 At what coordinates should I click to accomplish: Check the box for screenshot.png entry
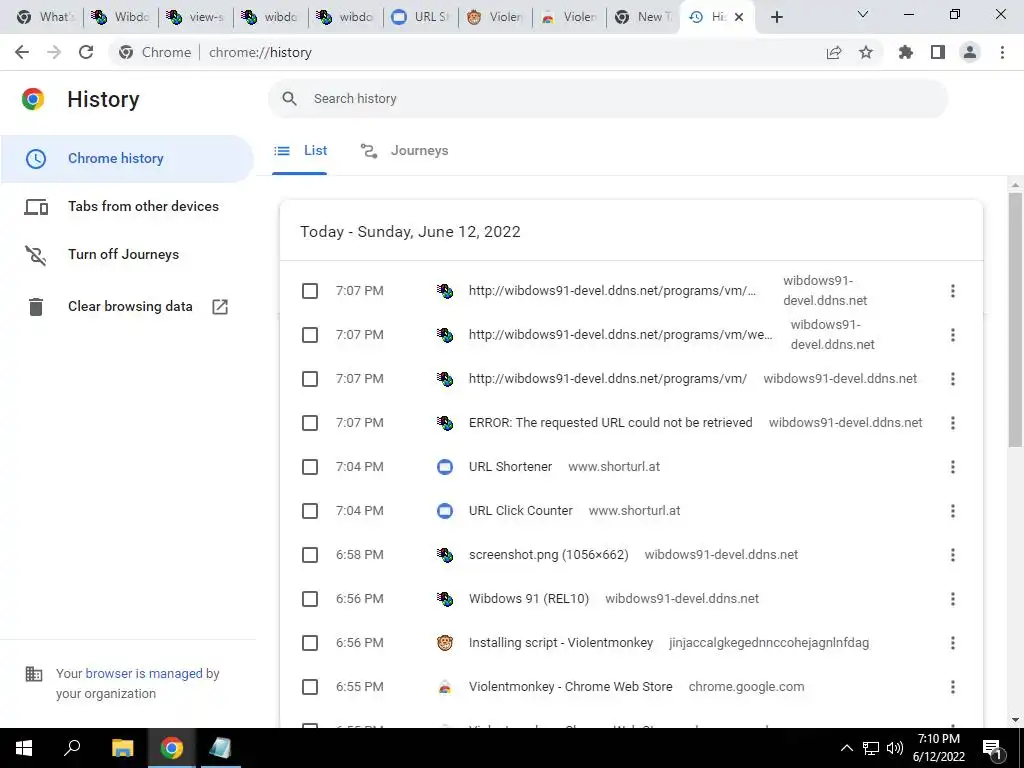(310, 555)
